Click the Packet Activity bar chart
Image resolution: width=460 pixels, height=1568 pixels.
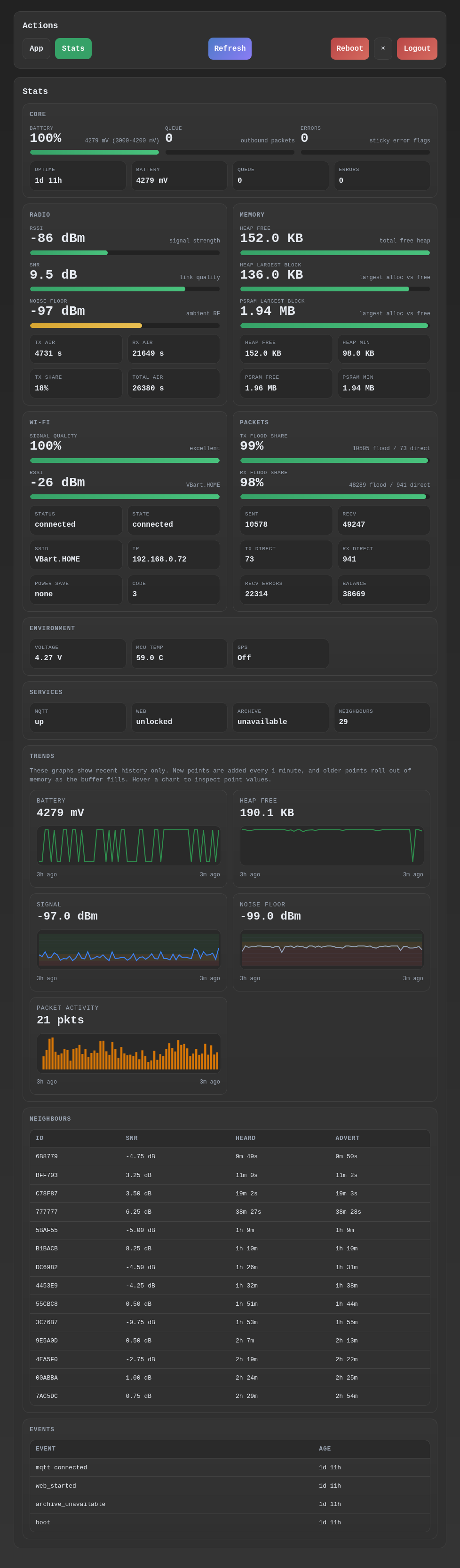tap(128, 1053)
